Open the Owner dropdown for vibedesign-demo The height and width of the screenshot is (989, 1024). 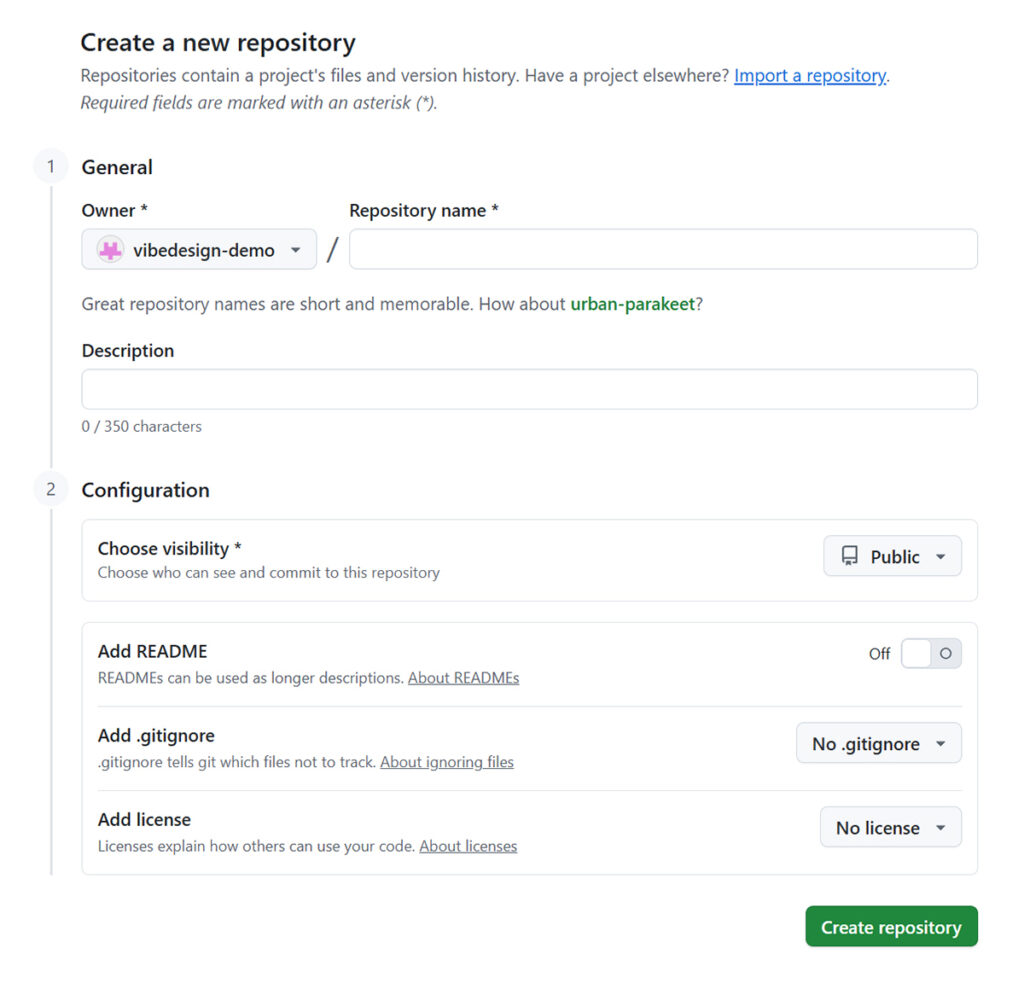tap(199, 250)
